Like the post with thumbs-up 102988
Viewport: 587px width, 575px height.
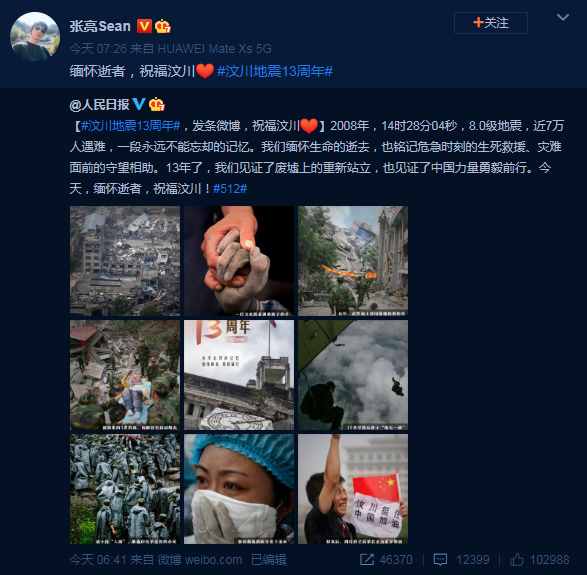click(x=517, y=560)
